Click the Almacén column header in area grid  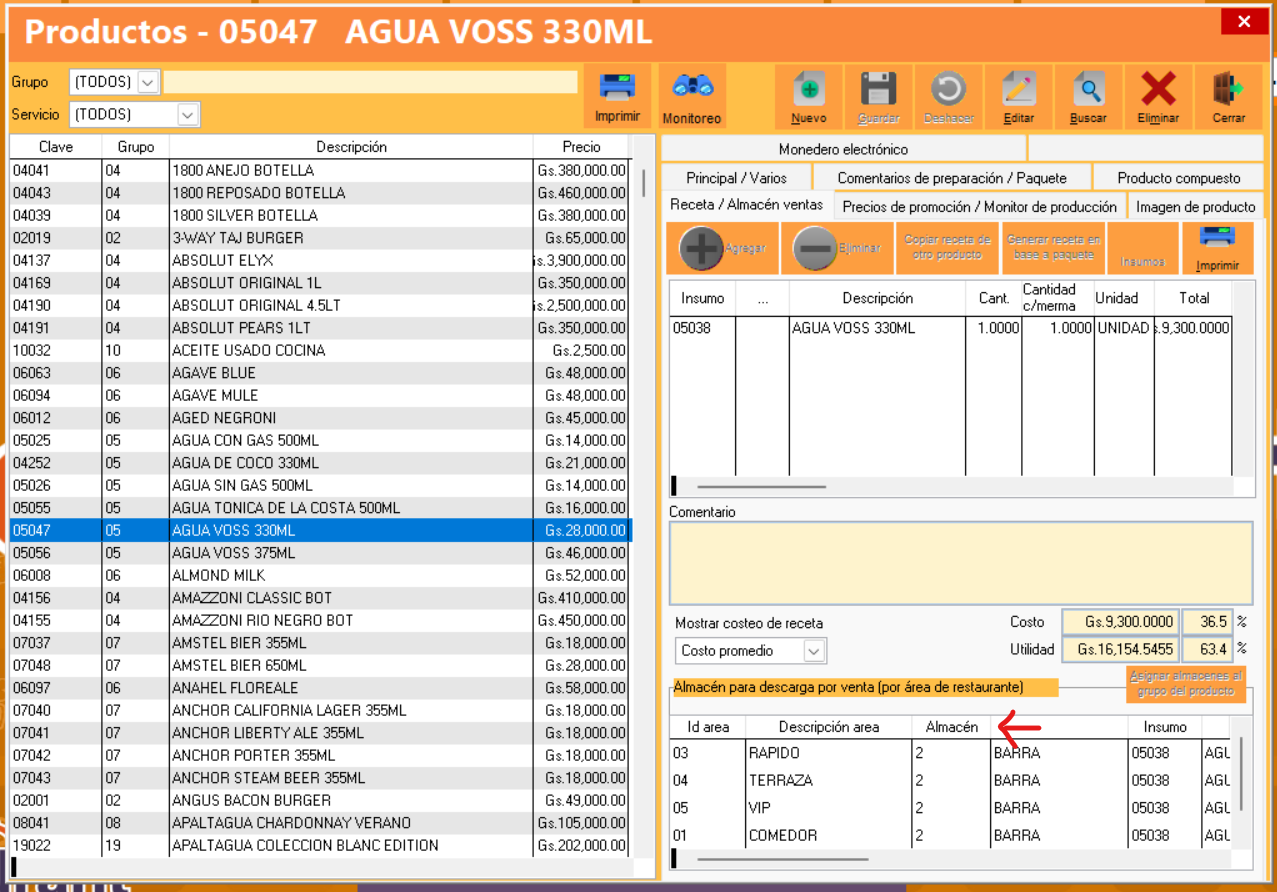point(951,727)
